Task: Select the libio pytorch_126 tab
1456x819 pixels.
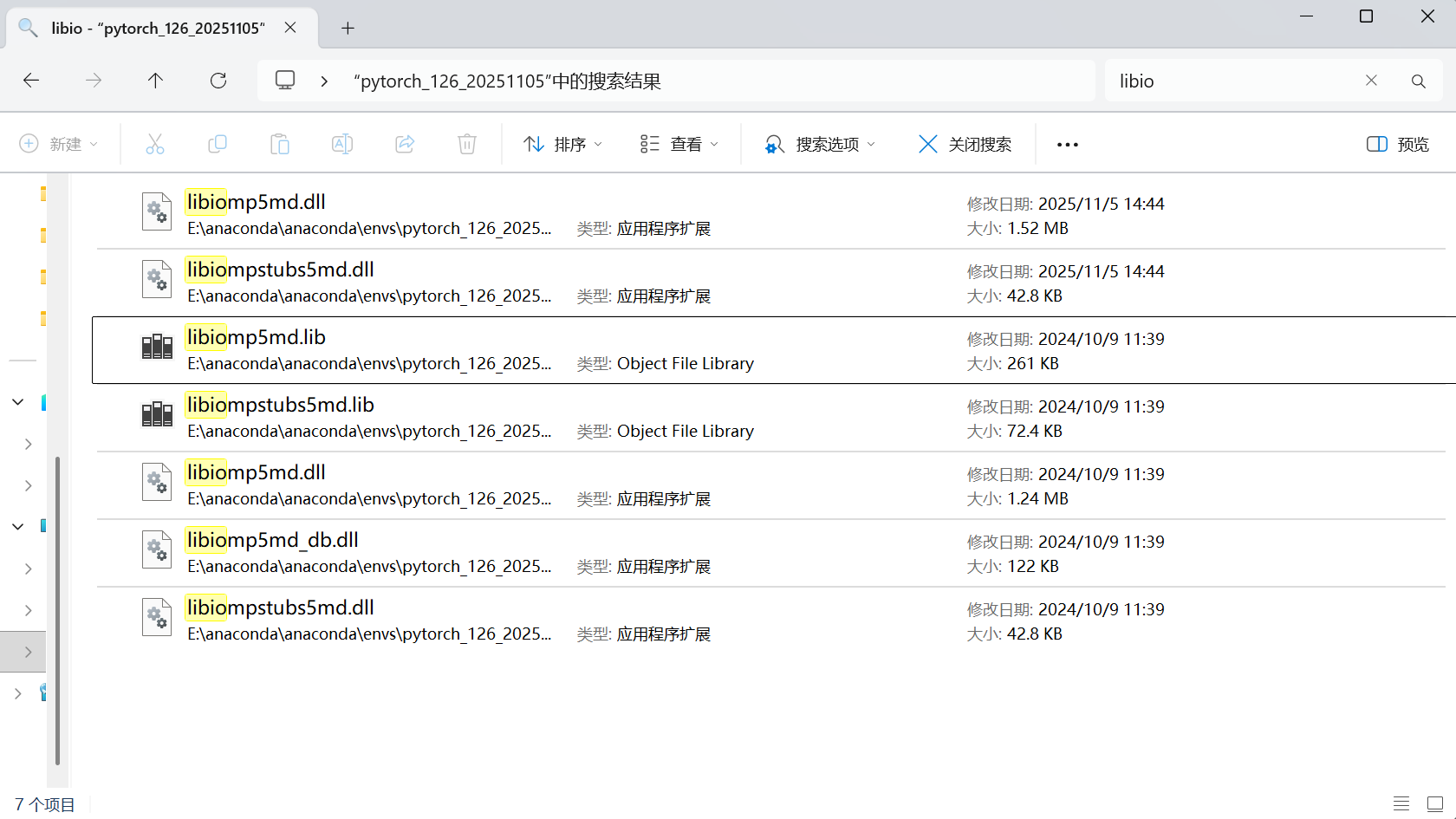Action: tap(162, 28)
